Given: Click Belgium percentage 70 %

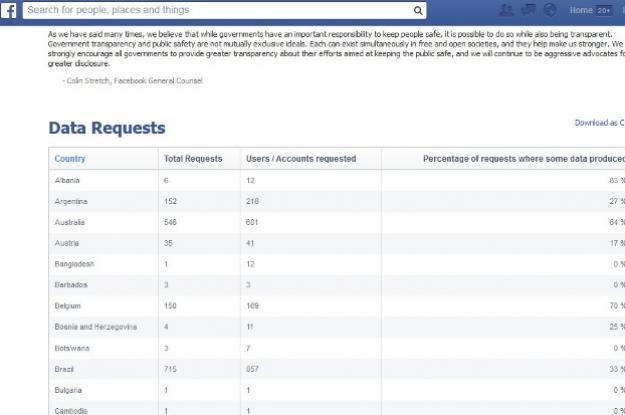Looking at the screenshot, I should point(617,306).
